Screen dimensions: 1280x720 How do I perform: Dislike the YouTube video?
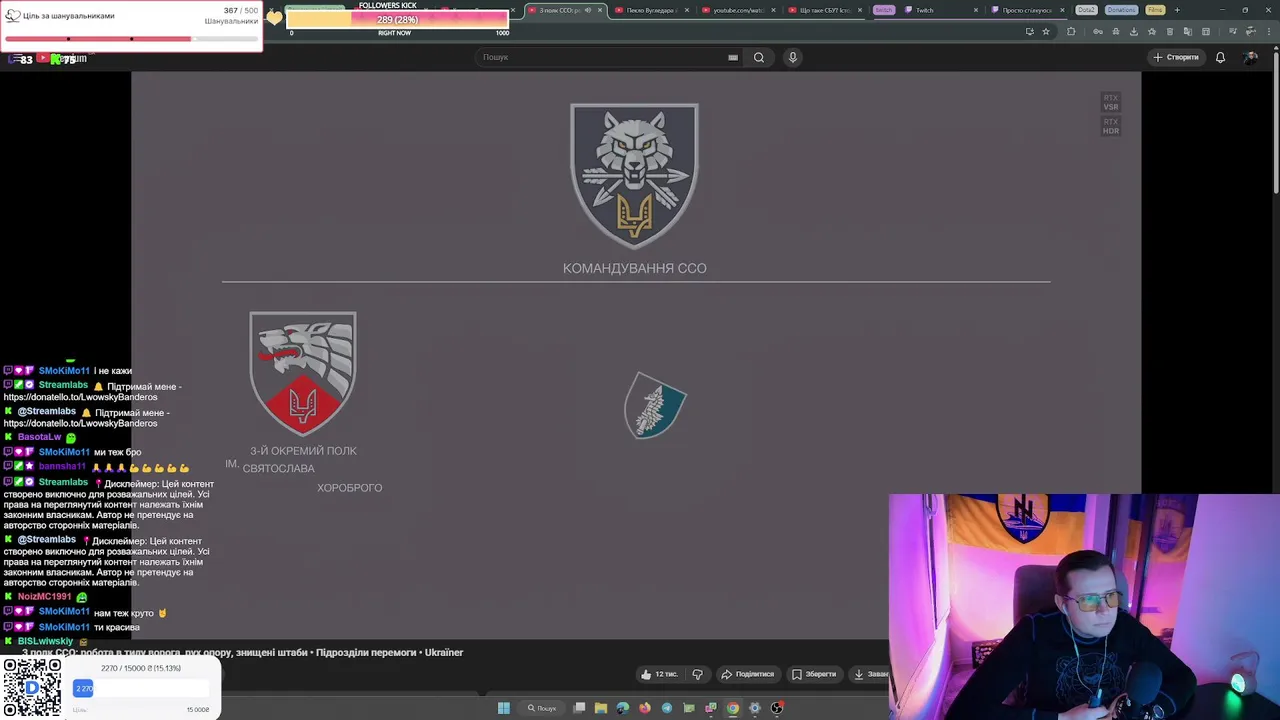pos(697,674)
